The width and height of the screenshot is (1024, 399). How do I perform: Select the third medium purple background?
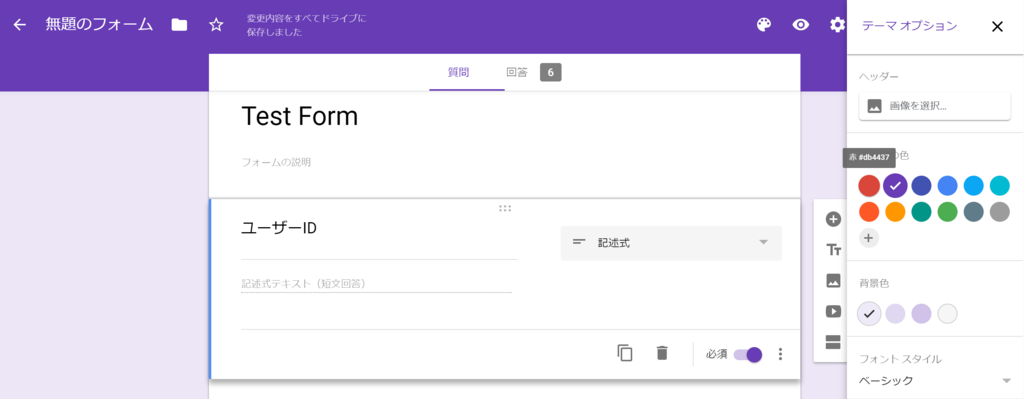tap(921, 313)
